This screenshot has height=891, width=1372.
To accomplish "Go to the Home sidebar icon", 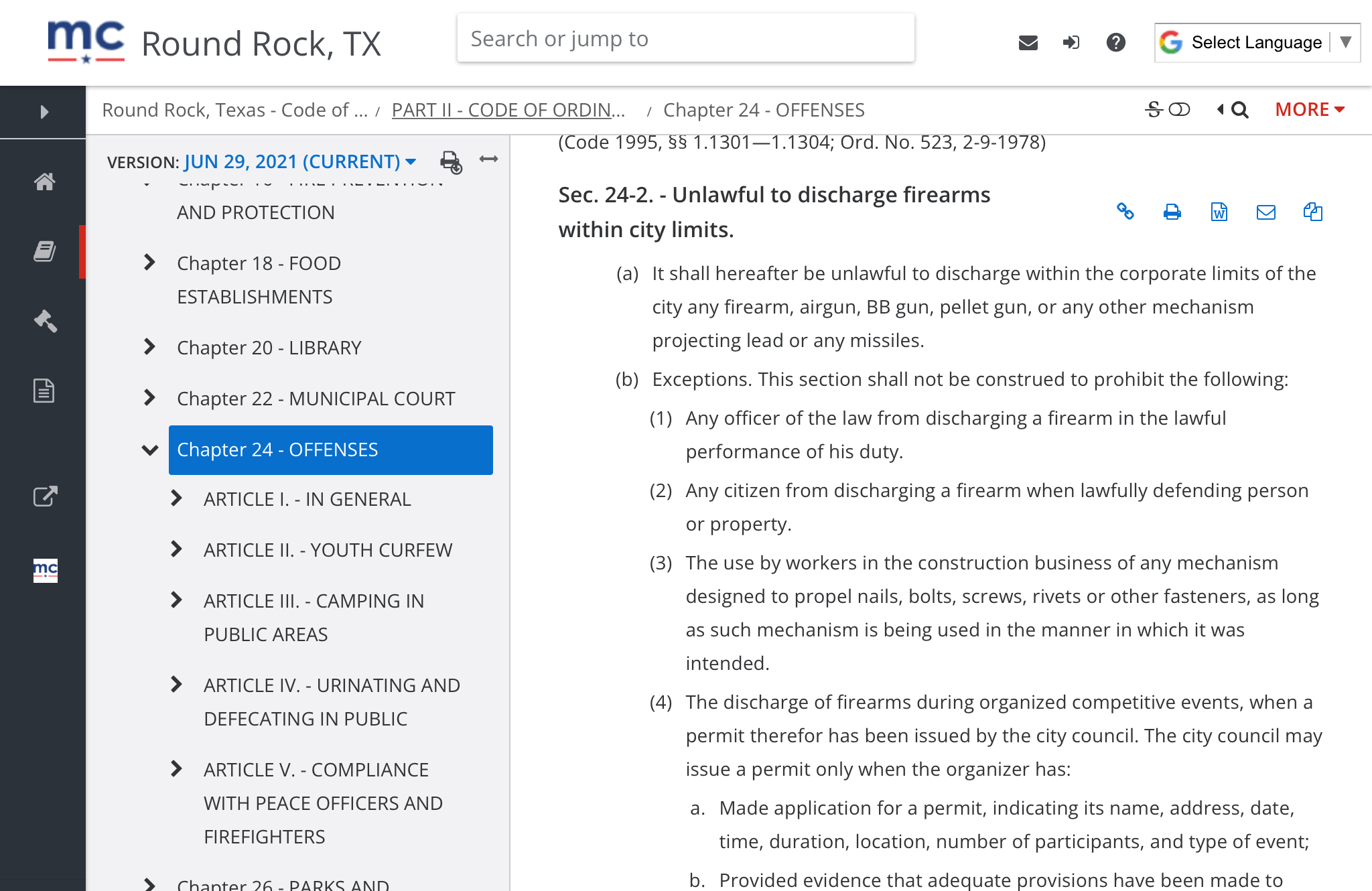I will tap(44, 182).
